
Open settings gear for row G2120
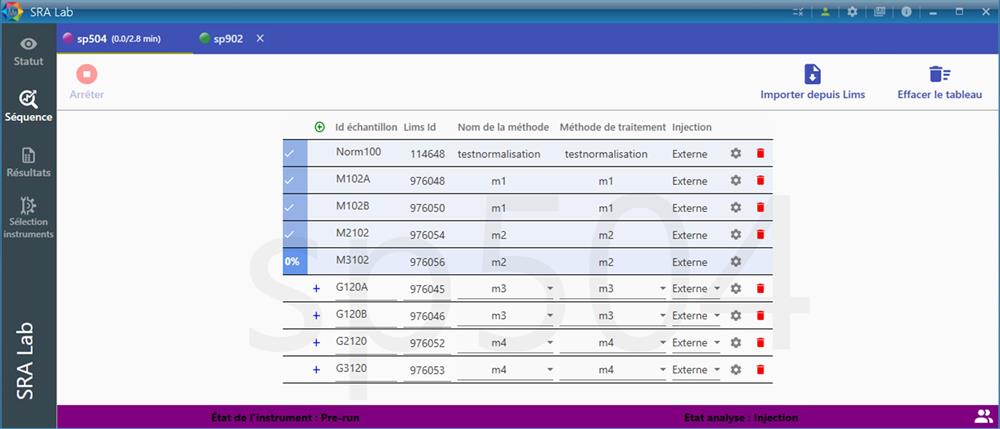pyautogui.click(x=736, y=343)
